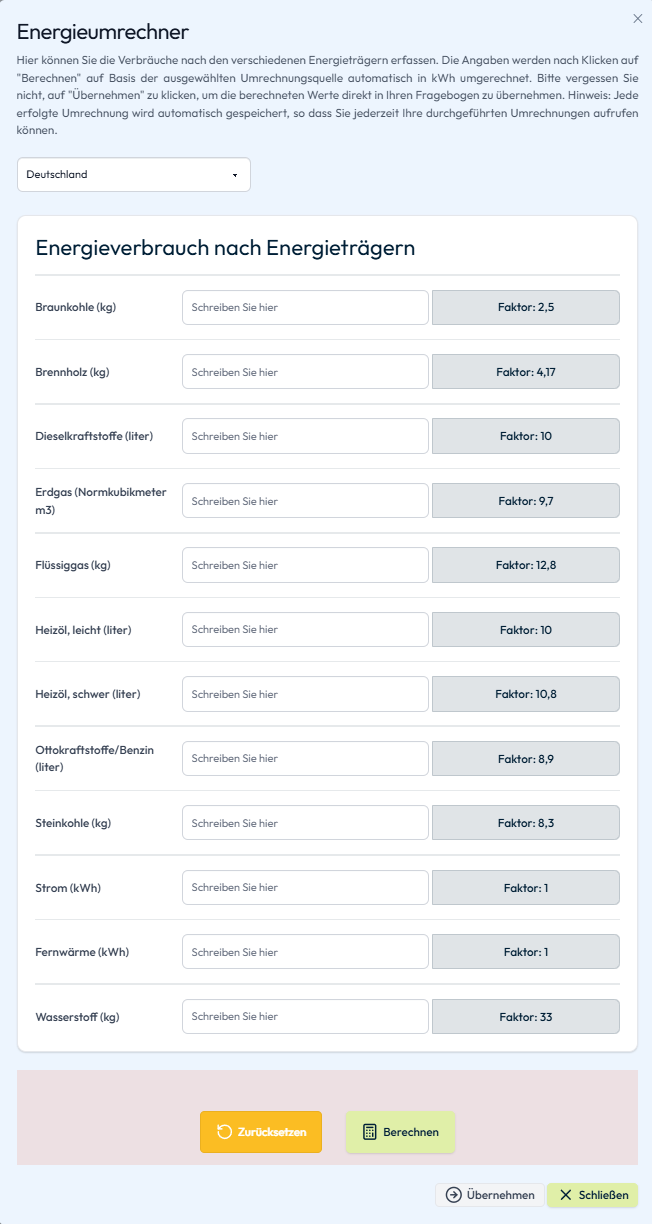The image size is (652, 1224).
Task: Click the Fernwärme (kWh) text box
Action: tap(305, 952)
